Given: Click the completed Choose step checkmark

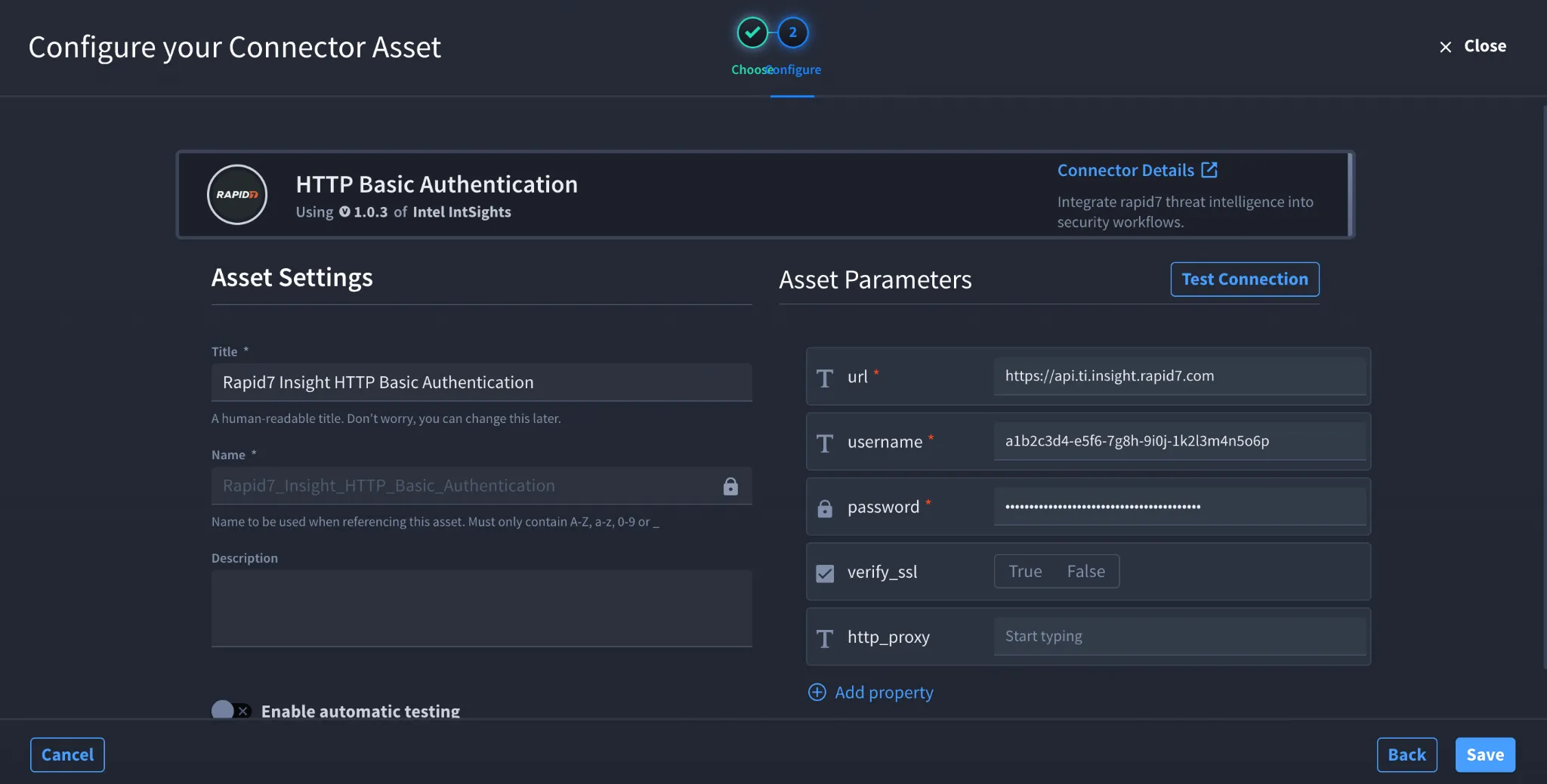Looking at the screenshot, I should click(x=752, y=32).
